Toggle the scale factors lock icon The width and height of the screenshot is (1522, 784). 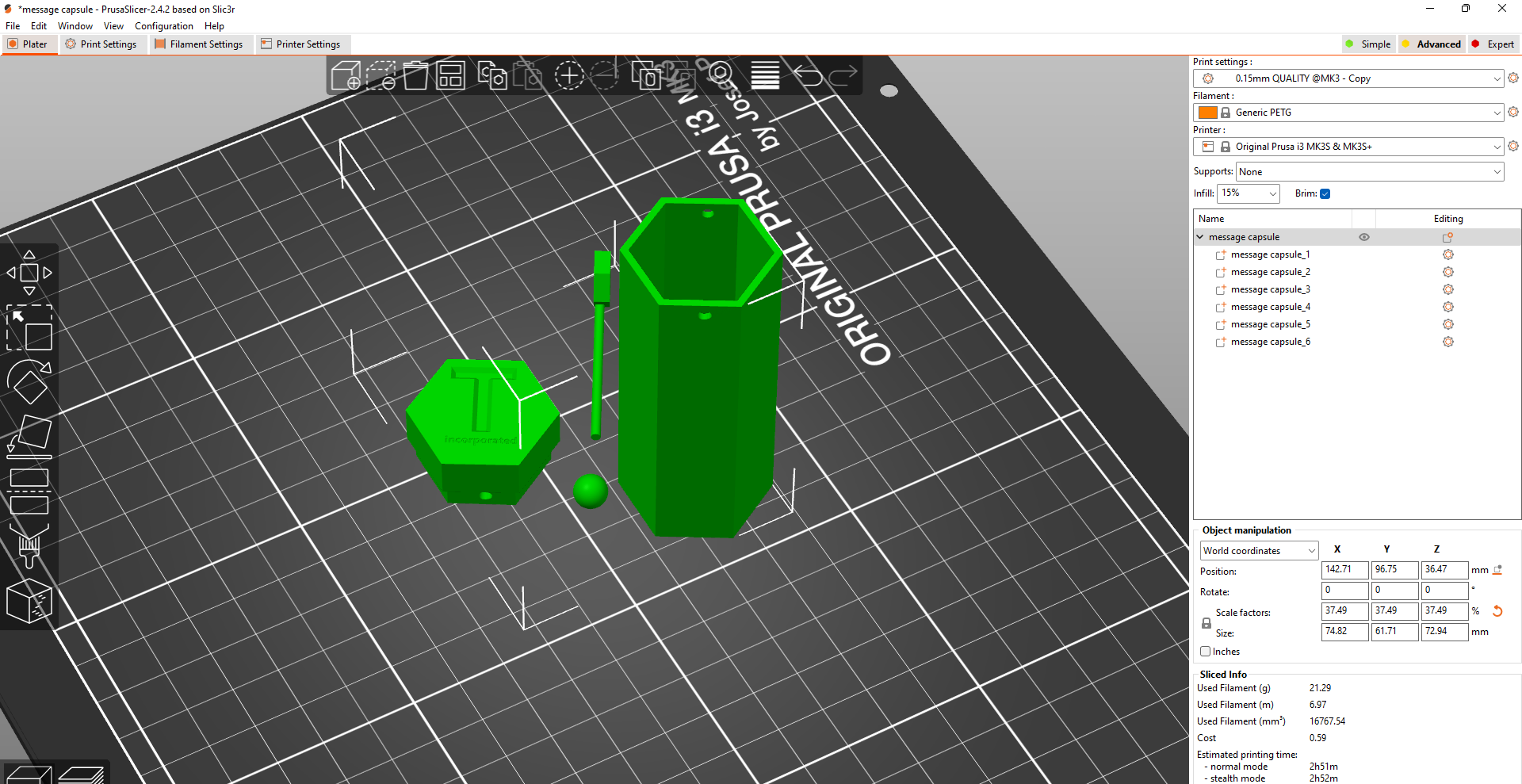pyautogui.click(x=1207, y=623)
